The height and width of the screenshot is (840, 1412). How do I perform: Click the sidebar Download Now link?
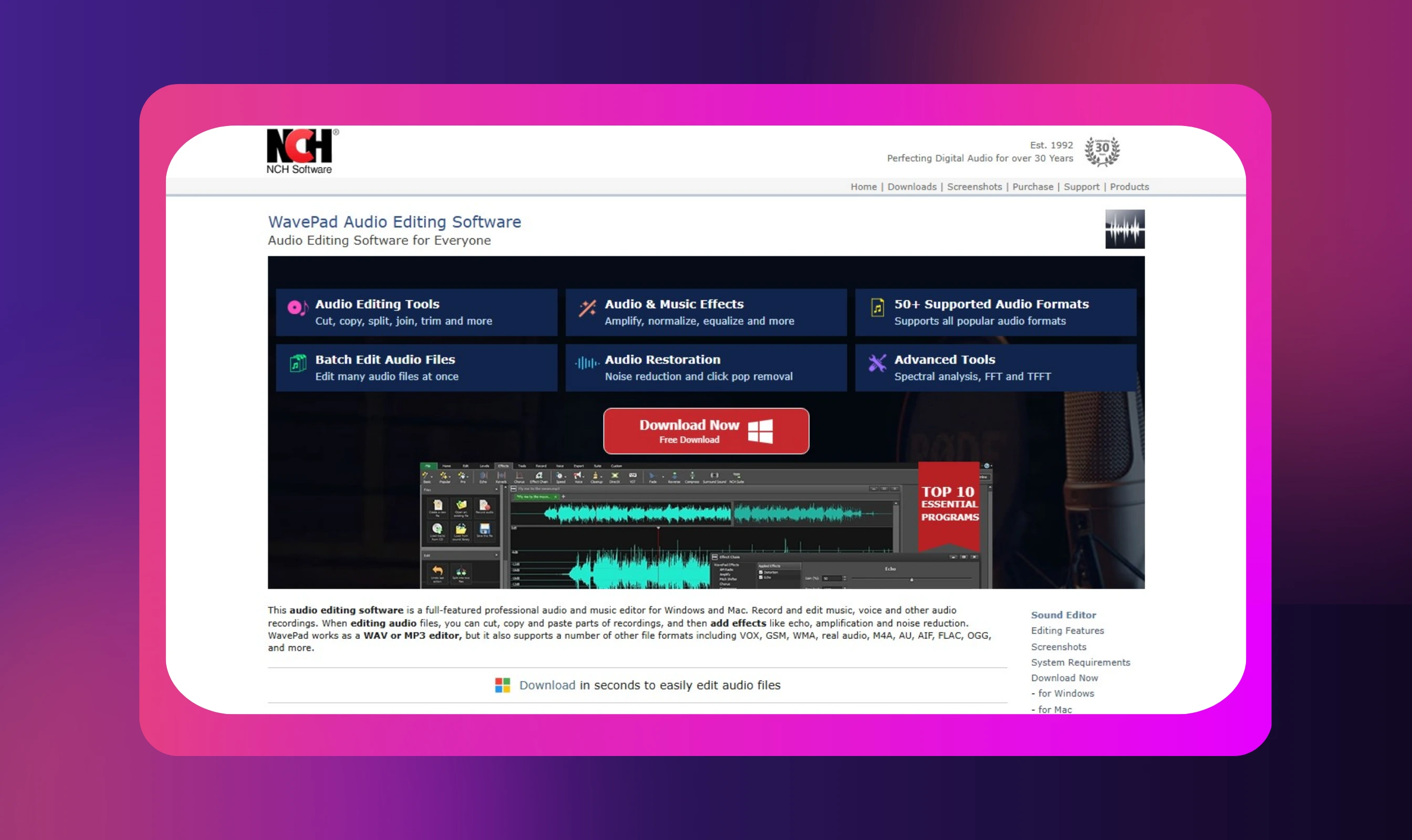click(x=1064, y=678)
